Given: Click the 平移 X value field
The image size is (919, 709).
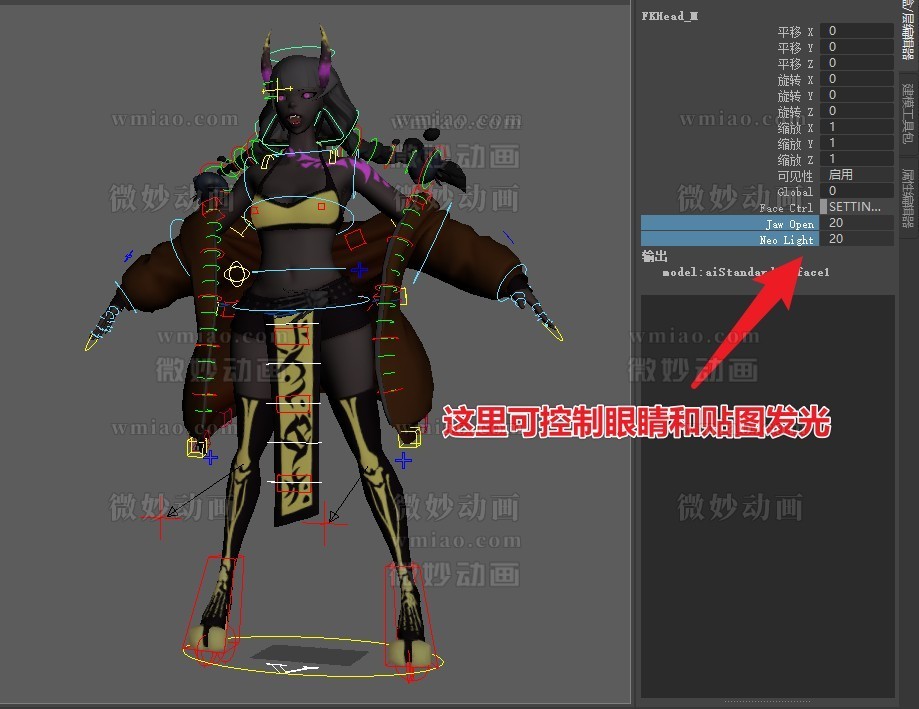Looking at the screenshot, I should click(x=857, y=31).
